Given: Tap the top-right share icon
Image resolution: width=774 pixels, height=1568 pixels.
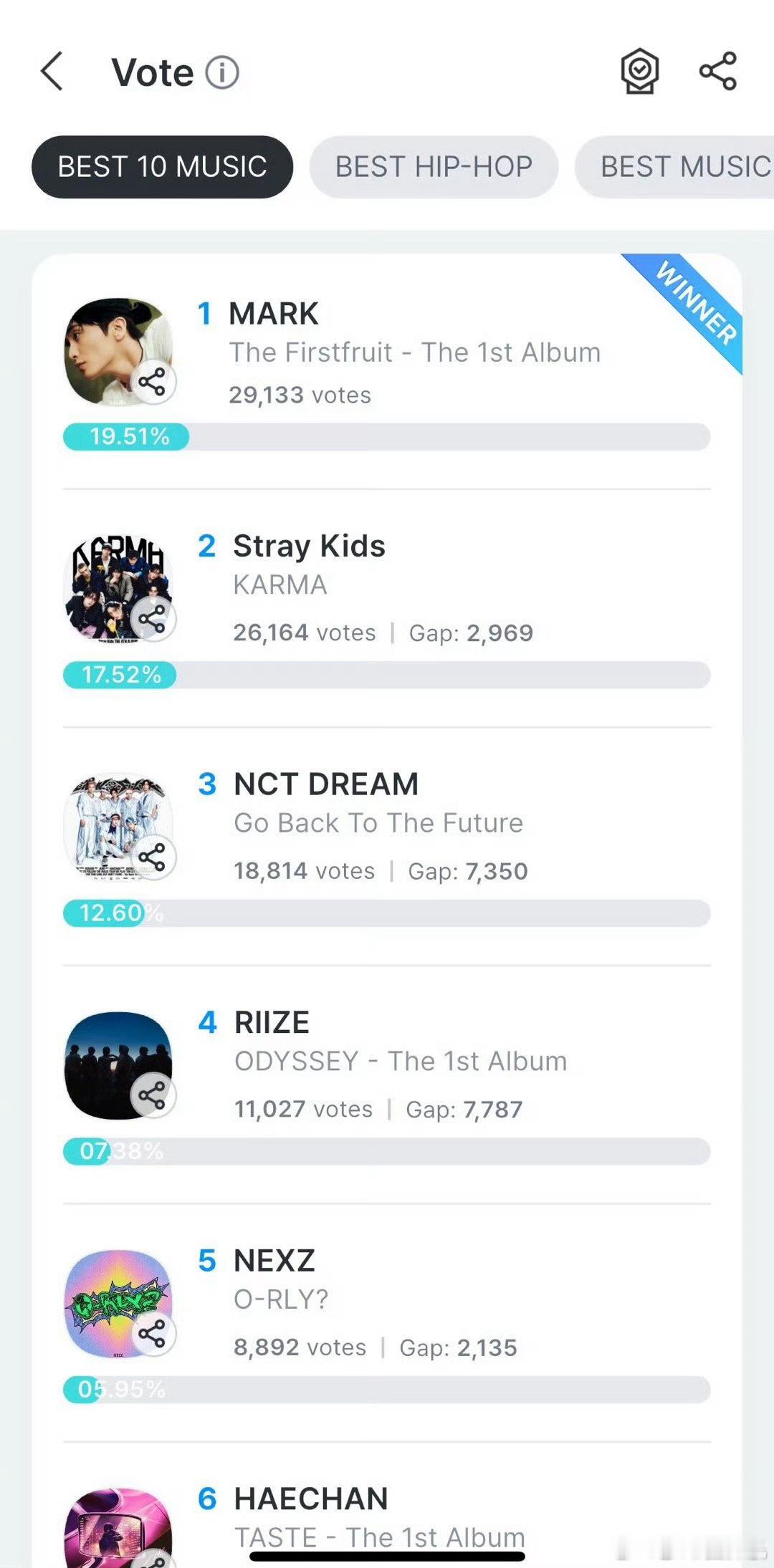Looking at the screenshot, I should pos(717,71).
